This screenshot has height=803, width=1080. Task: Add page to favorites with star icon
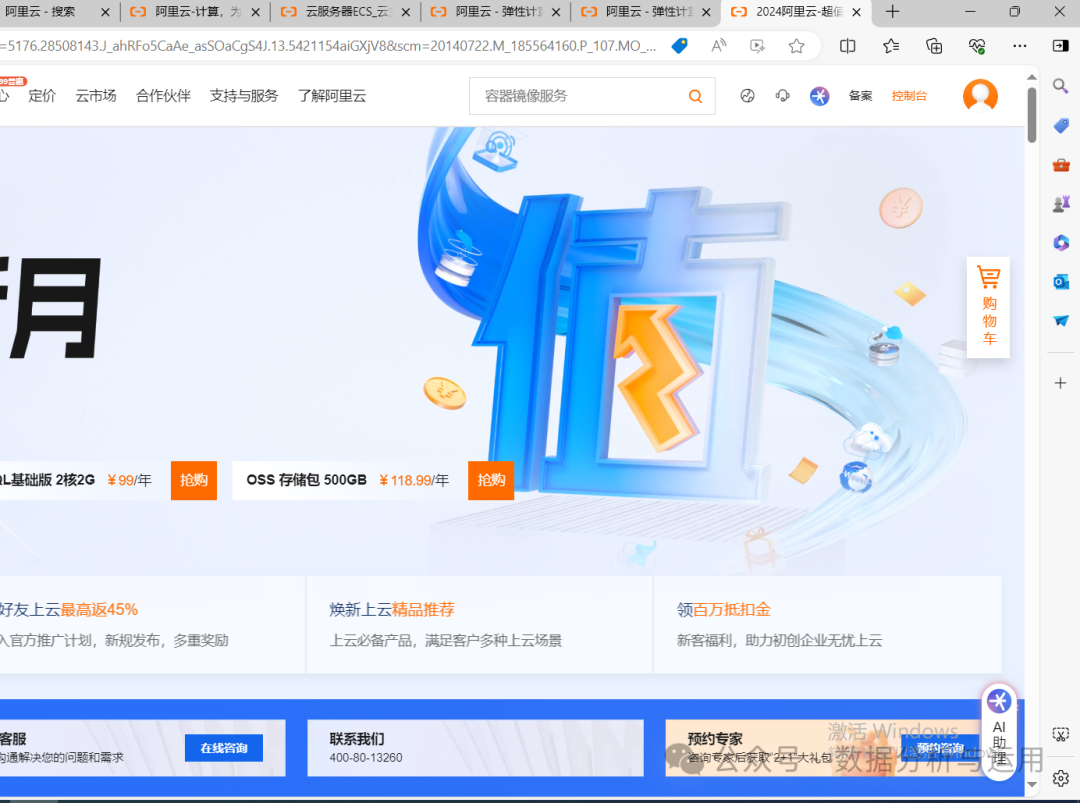[796, 46]
